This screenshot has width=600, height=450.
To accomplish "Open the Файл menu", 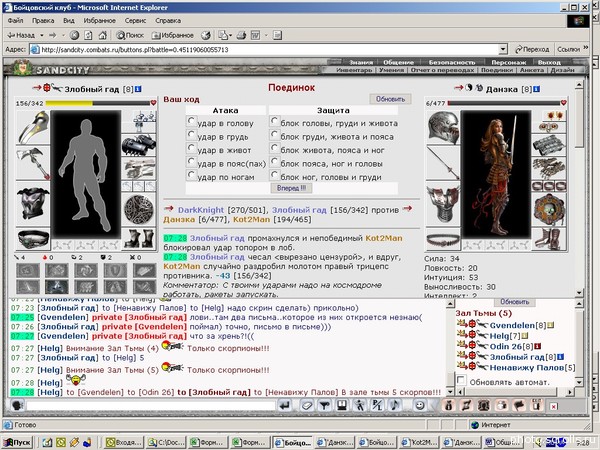I will pyautogui.click(x=15, y=21).
